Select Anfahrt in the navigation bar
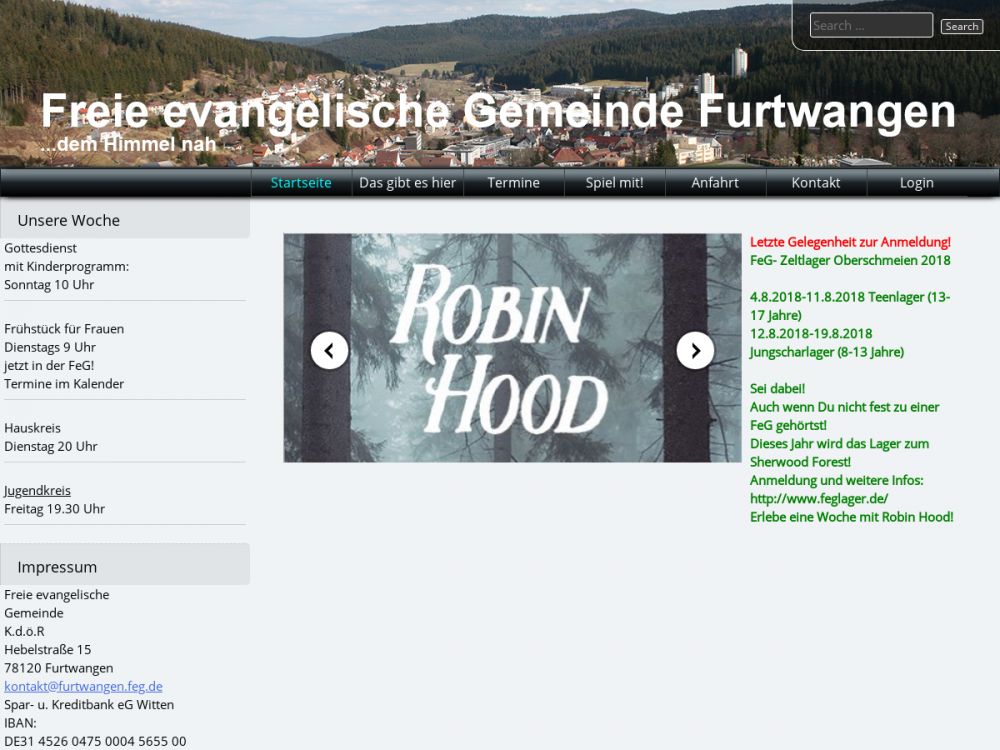This screenshot has width=1000, height=750. pyautogui.click(x=715, y=183)
